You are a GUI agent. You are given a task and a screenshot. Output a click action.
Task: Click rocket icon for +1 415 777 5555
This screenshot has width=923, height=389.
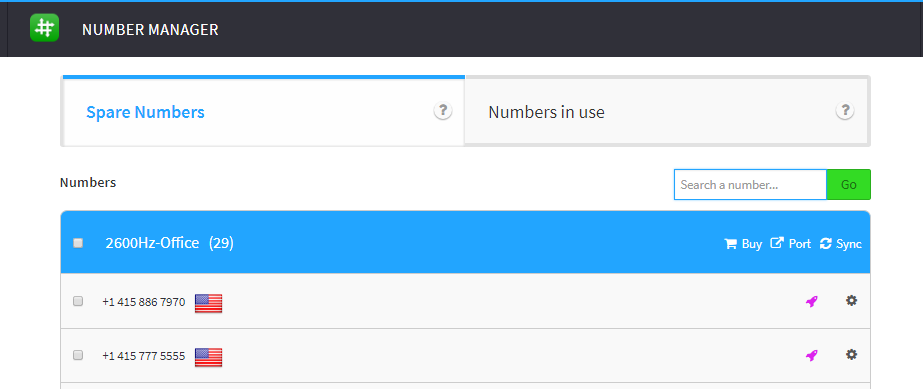point(812,355)
